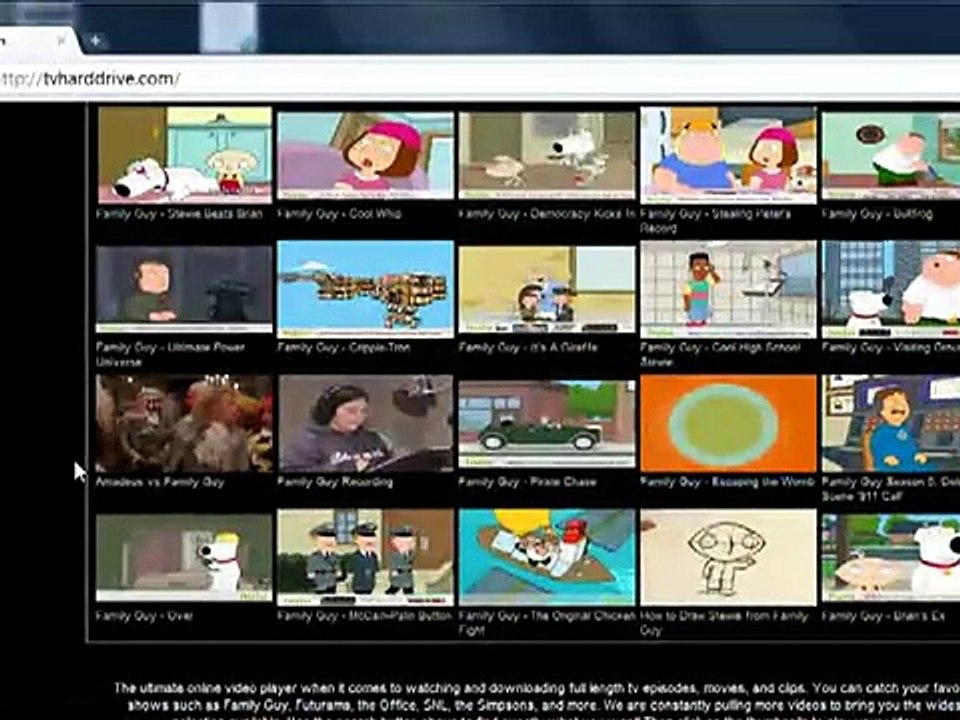Open the Democracy Kicks In thumbnail
Image resolution: width=960 pixels, height=720 pixels.
point(547,156)
